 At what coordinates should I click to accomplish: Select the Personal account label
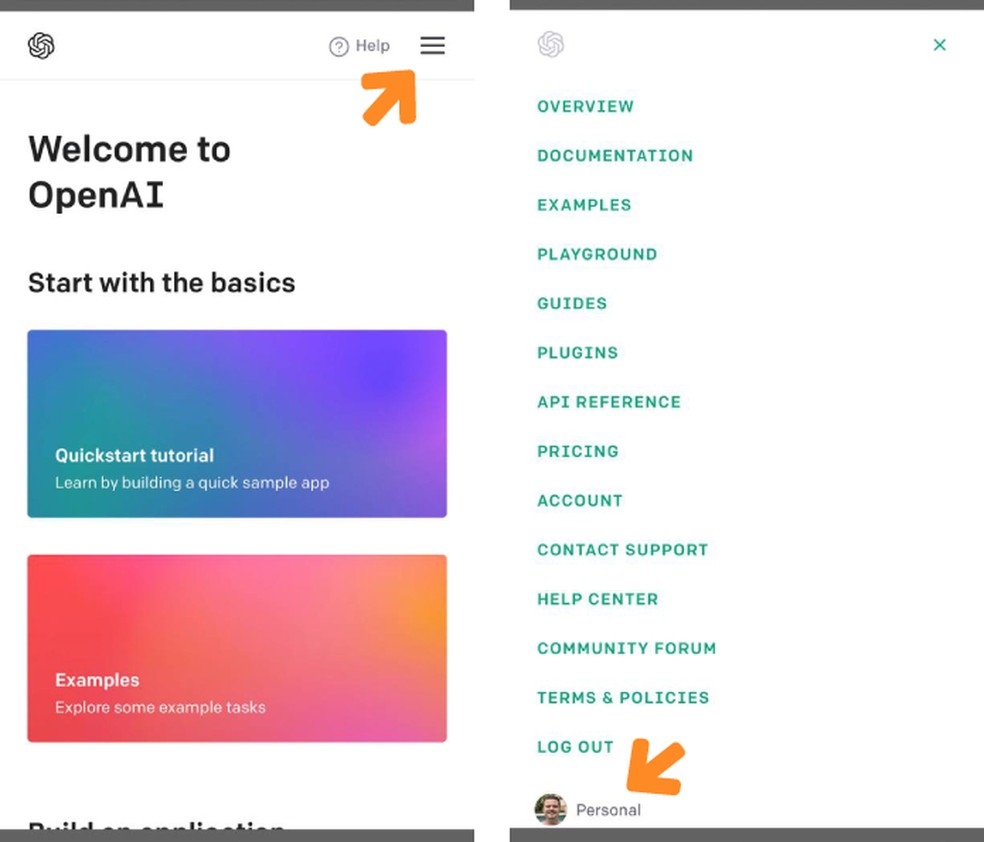(609, 810)
